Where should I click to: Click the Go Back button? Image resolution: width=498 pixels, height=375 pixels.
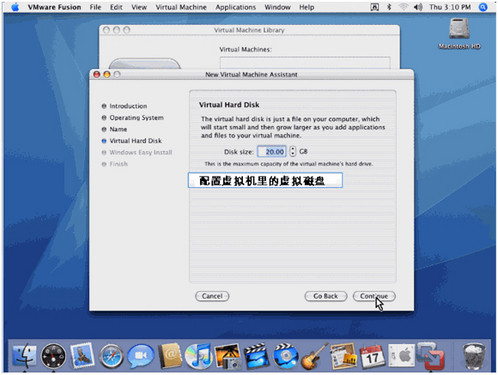coord(326,296)
